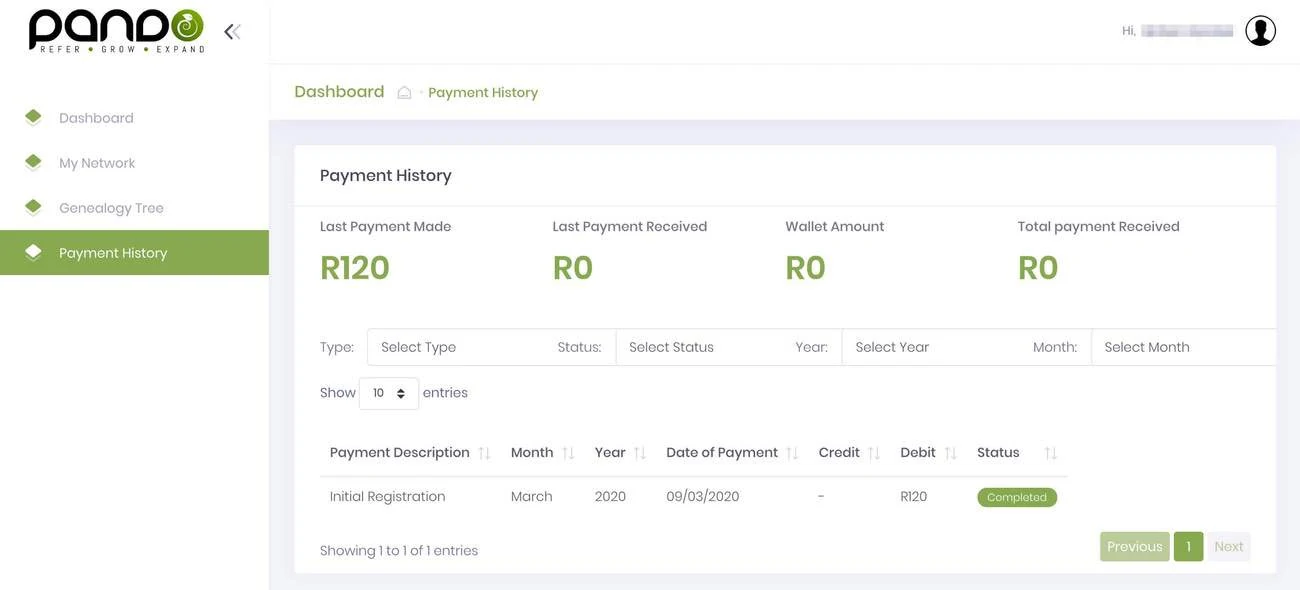This screenshot has height=590, width=1300.
Task: Click the Initial Registration cell
Action: tap(387, 496)
